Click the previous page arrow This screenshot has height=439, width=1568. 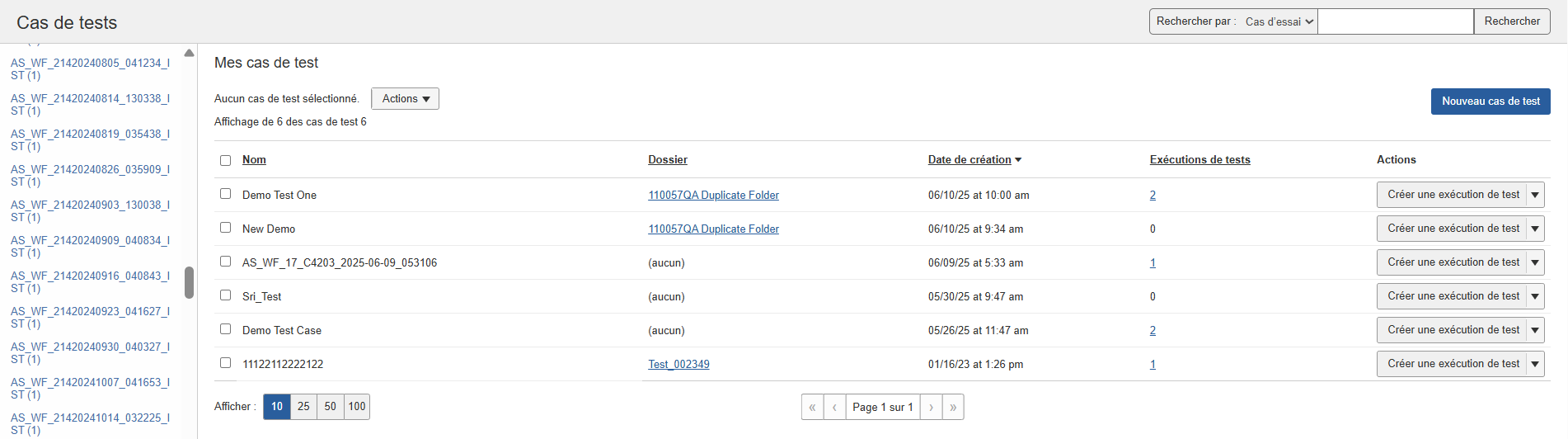(834, 407)
